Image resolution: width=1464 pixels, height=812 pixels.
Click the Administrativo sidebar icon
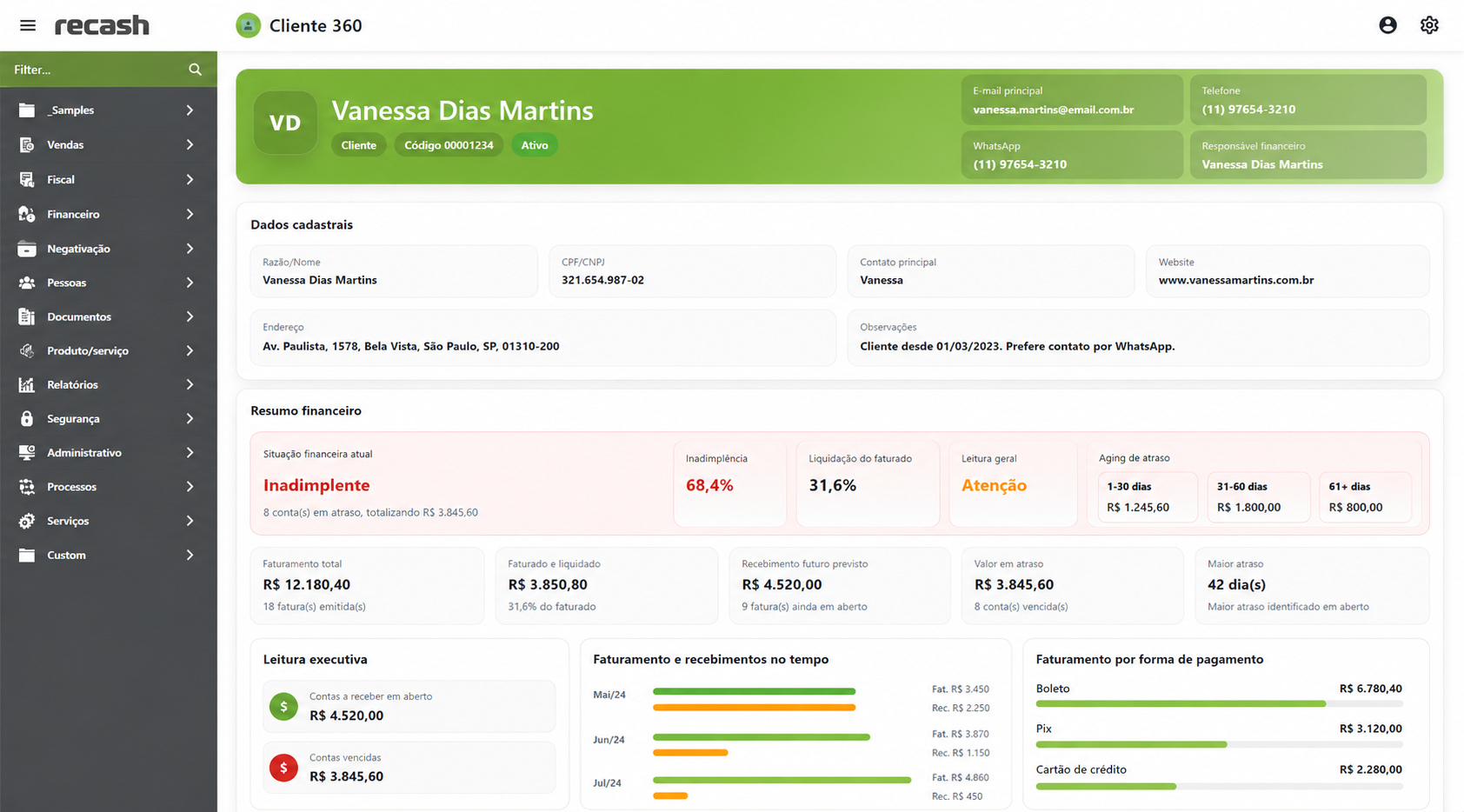click(27, 453)
